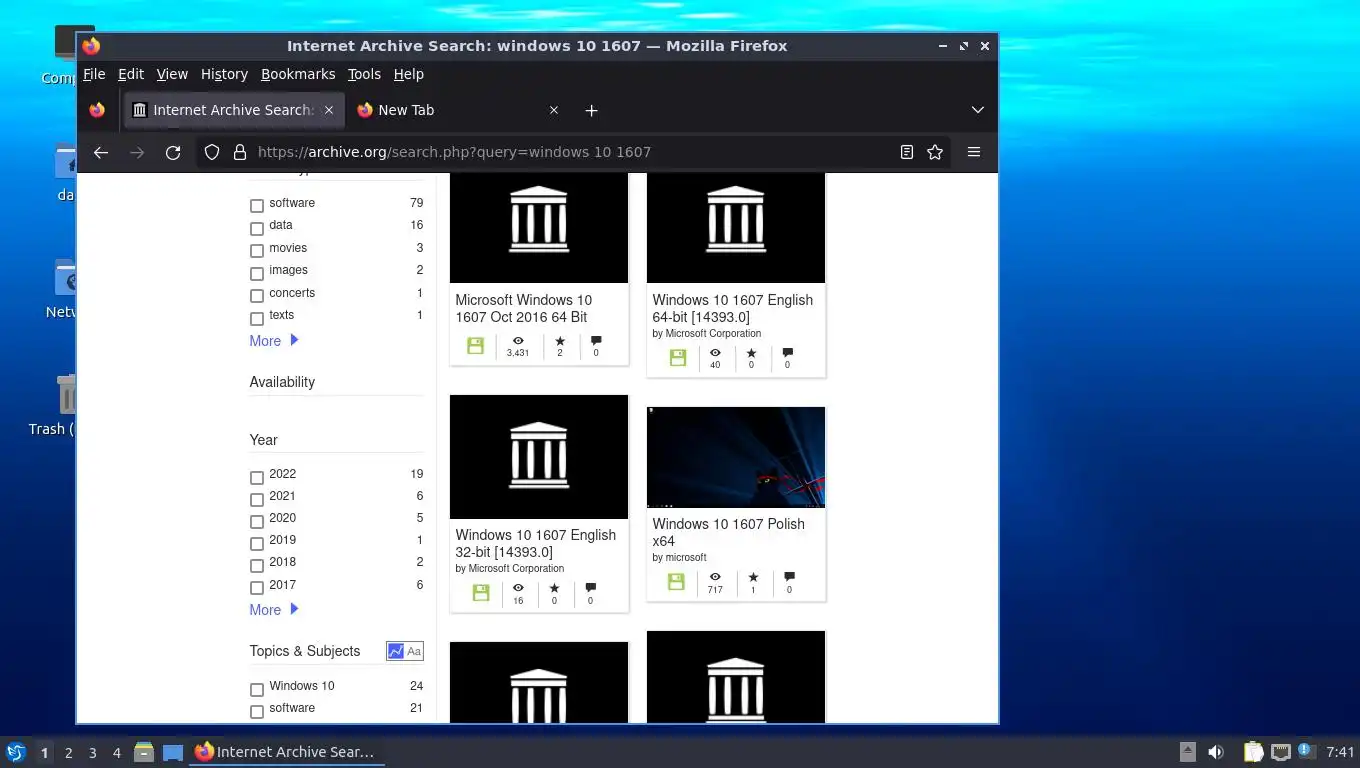The width and height of the screenshot is (1360, 768).
Task: Switch Topics & Subjects to alphabetical Aa sort
Action: [414, 651]
